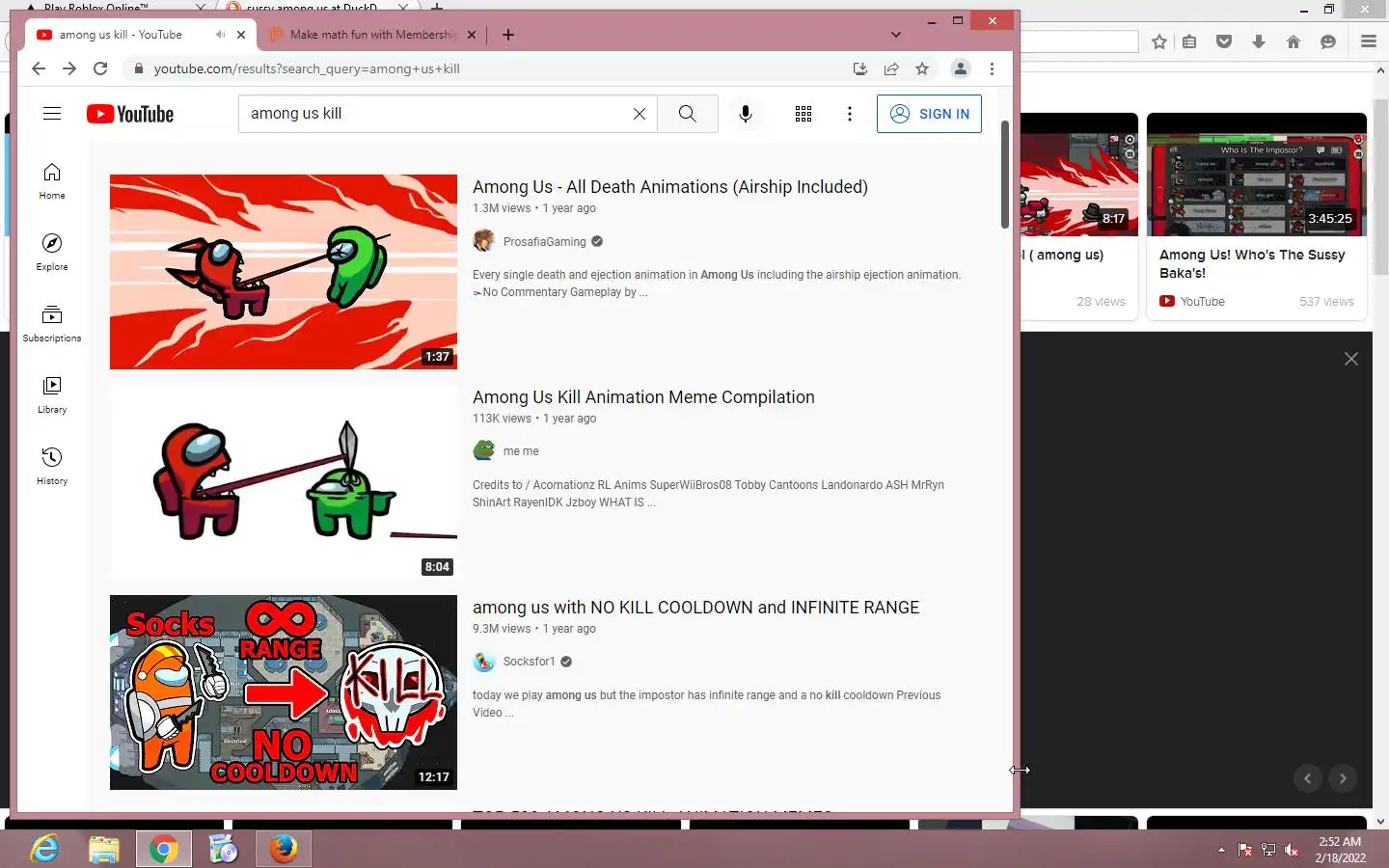Image resolution: width=1389 pixels, height=868 pixels.
Task: Open the Chrome three-dot menu
Action: pos(992,68)
